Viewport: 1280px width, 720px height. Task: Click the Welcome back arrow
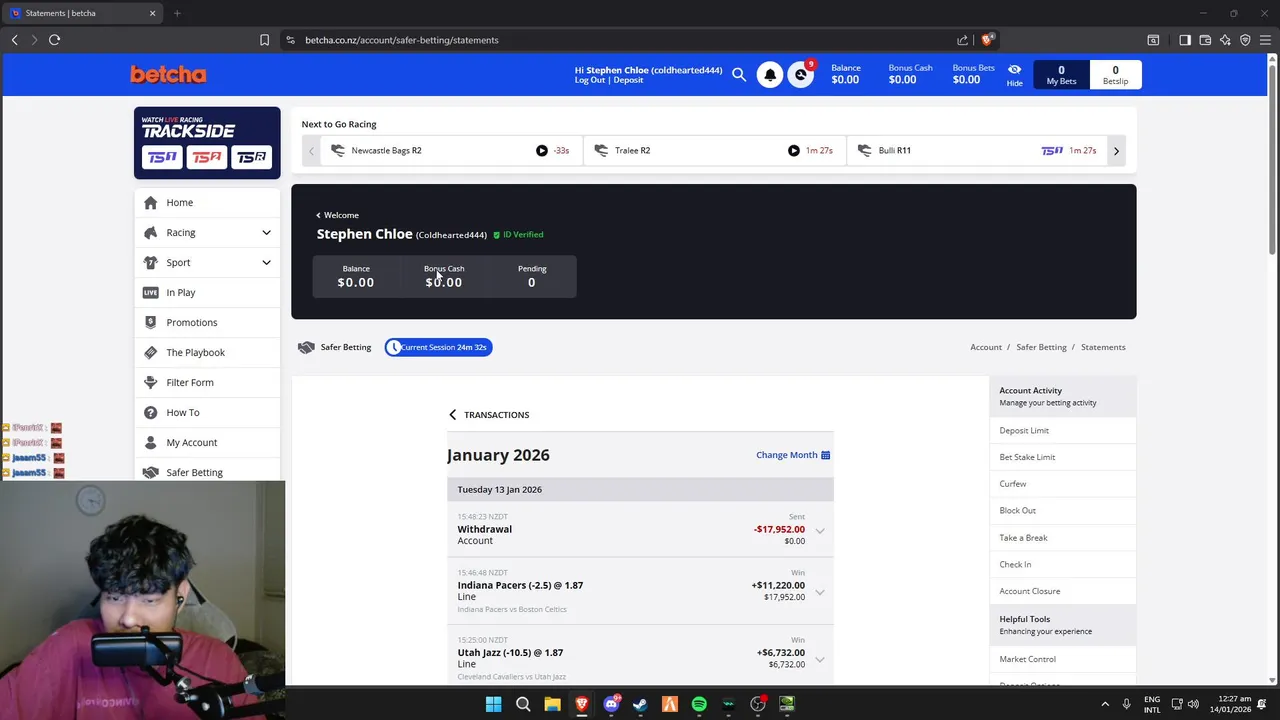point(318,215)
